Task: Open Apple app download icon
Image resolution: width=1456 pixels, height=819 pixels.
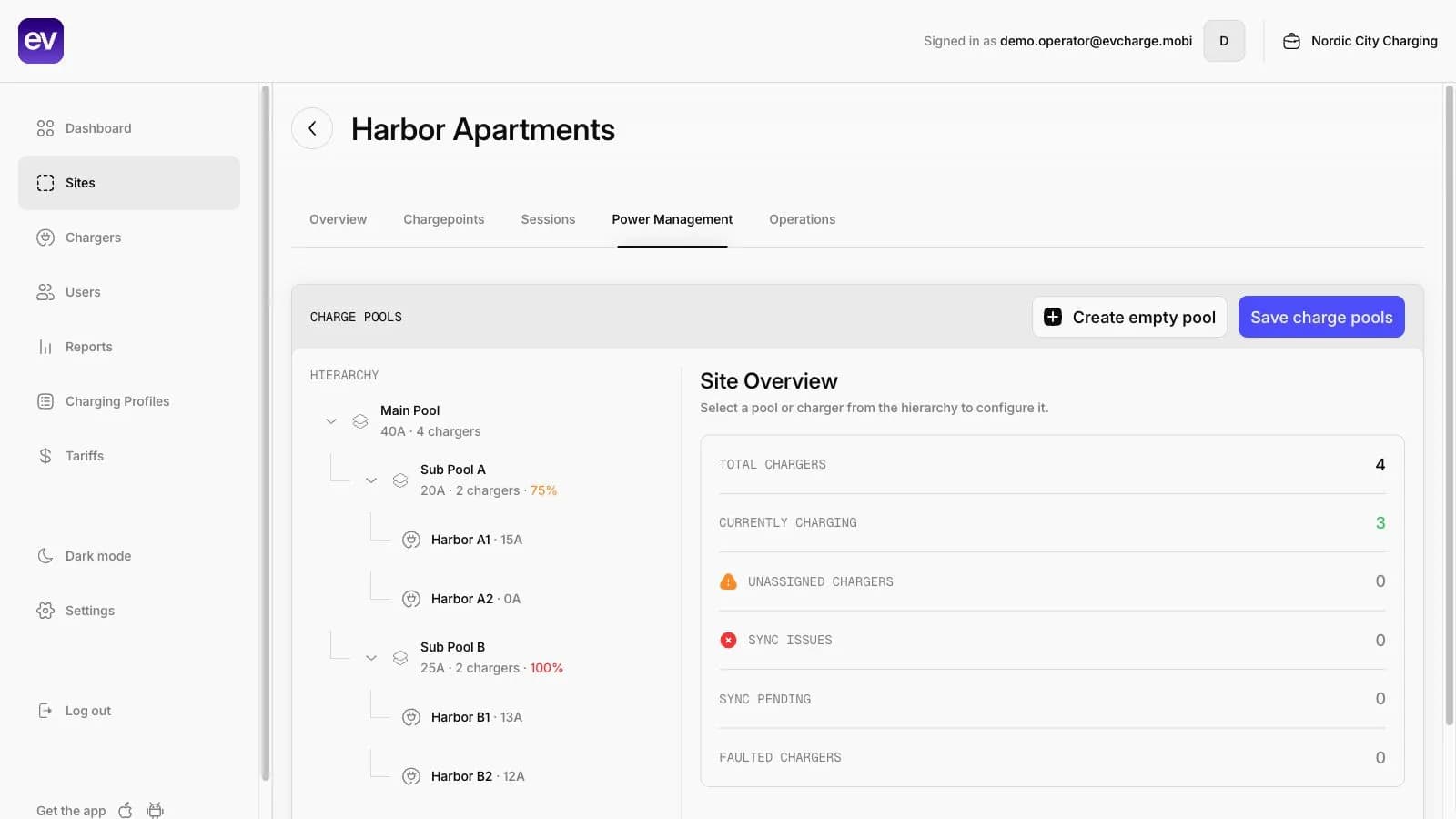Action: (126, 810)
